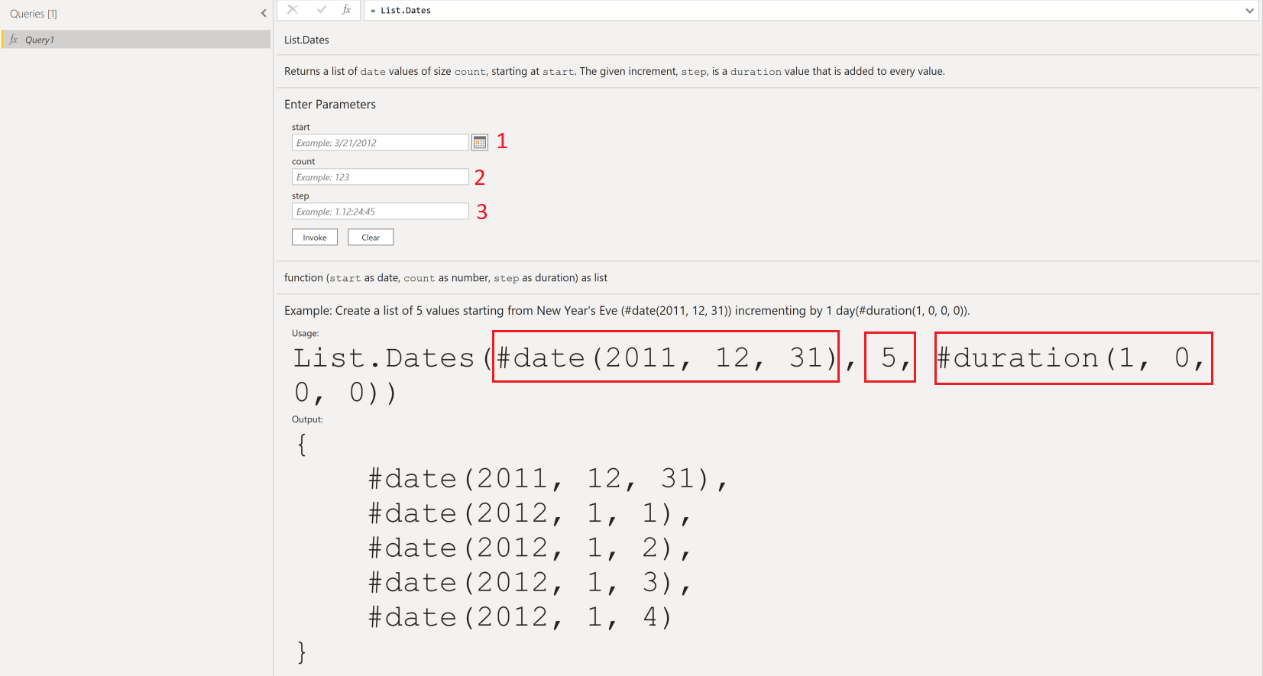The width and height of the screenshot is (1263, 676).
Task: Click the cancel X icon in formula bar
Action: pos(292,9)
